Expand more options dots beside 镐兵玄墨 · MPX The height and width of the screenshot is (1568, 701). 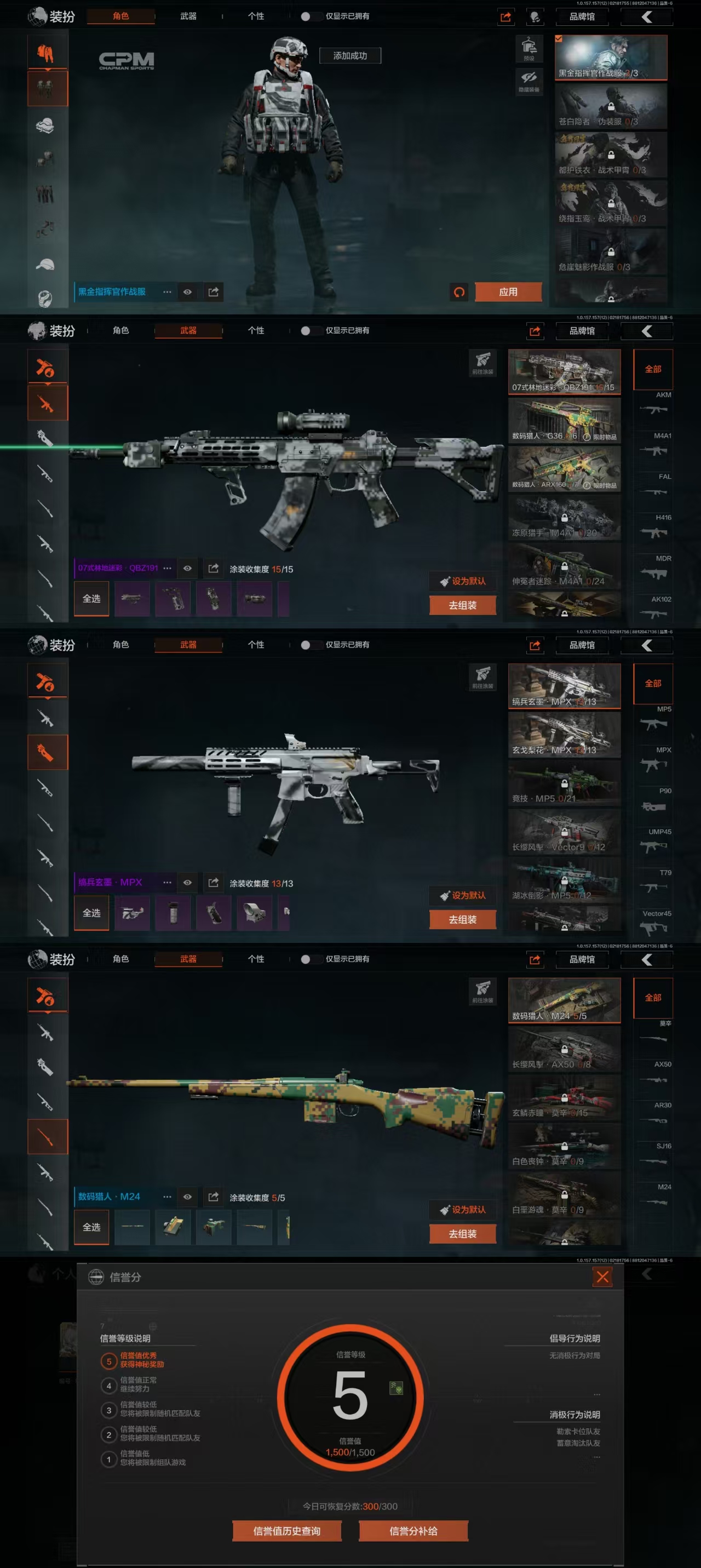(168, 882)
